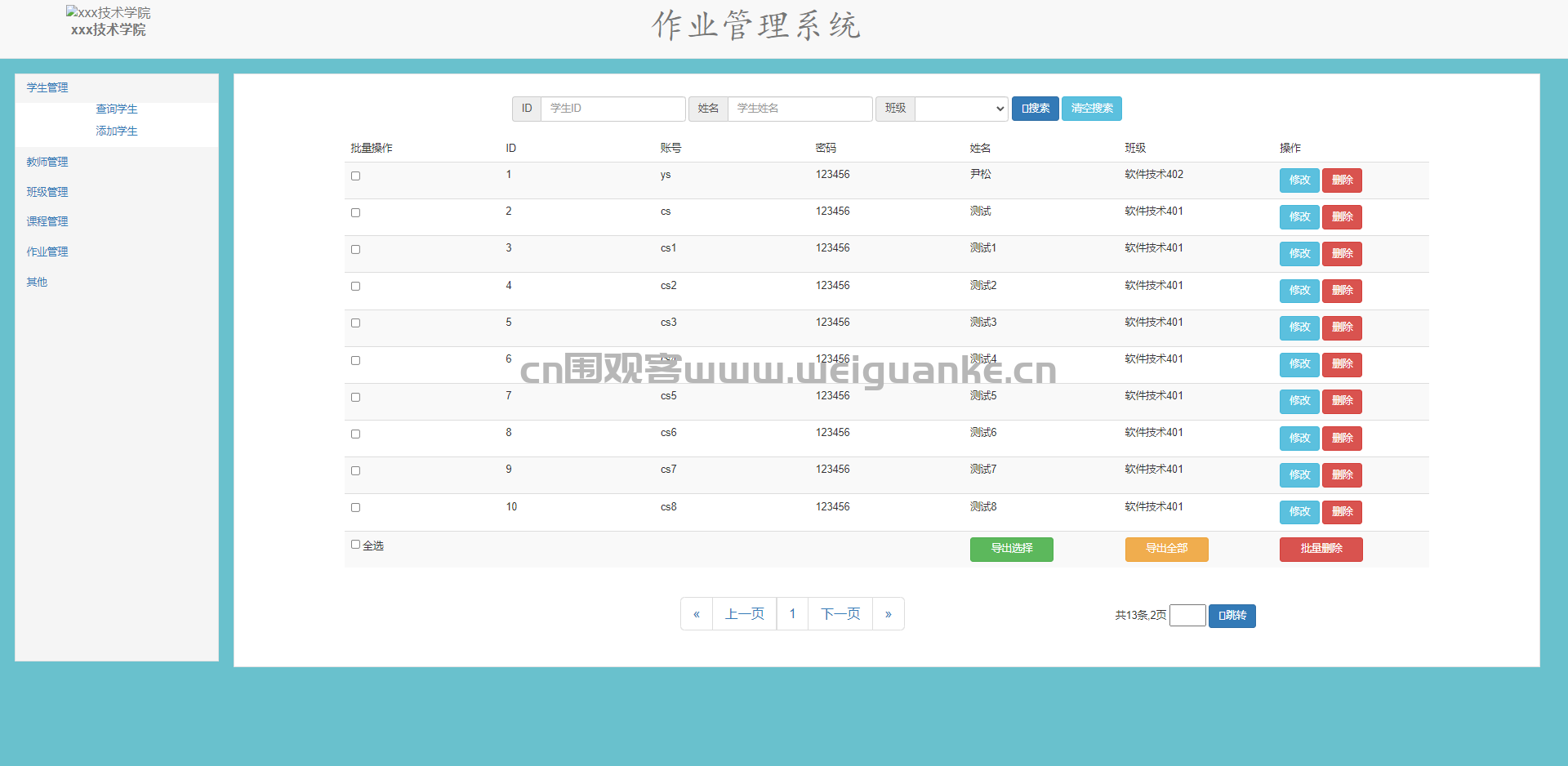The height and width of the screenshot is (766, 1568).
Task: Click the xxx技术学院 logo image
Action: 108,13
